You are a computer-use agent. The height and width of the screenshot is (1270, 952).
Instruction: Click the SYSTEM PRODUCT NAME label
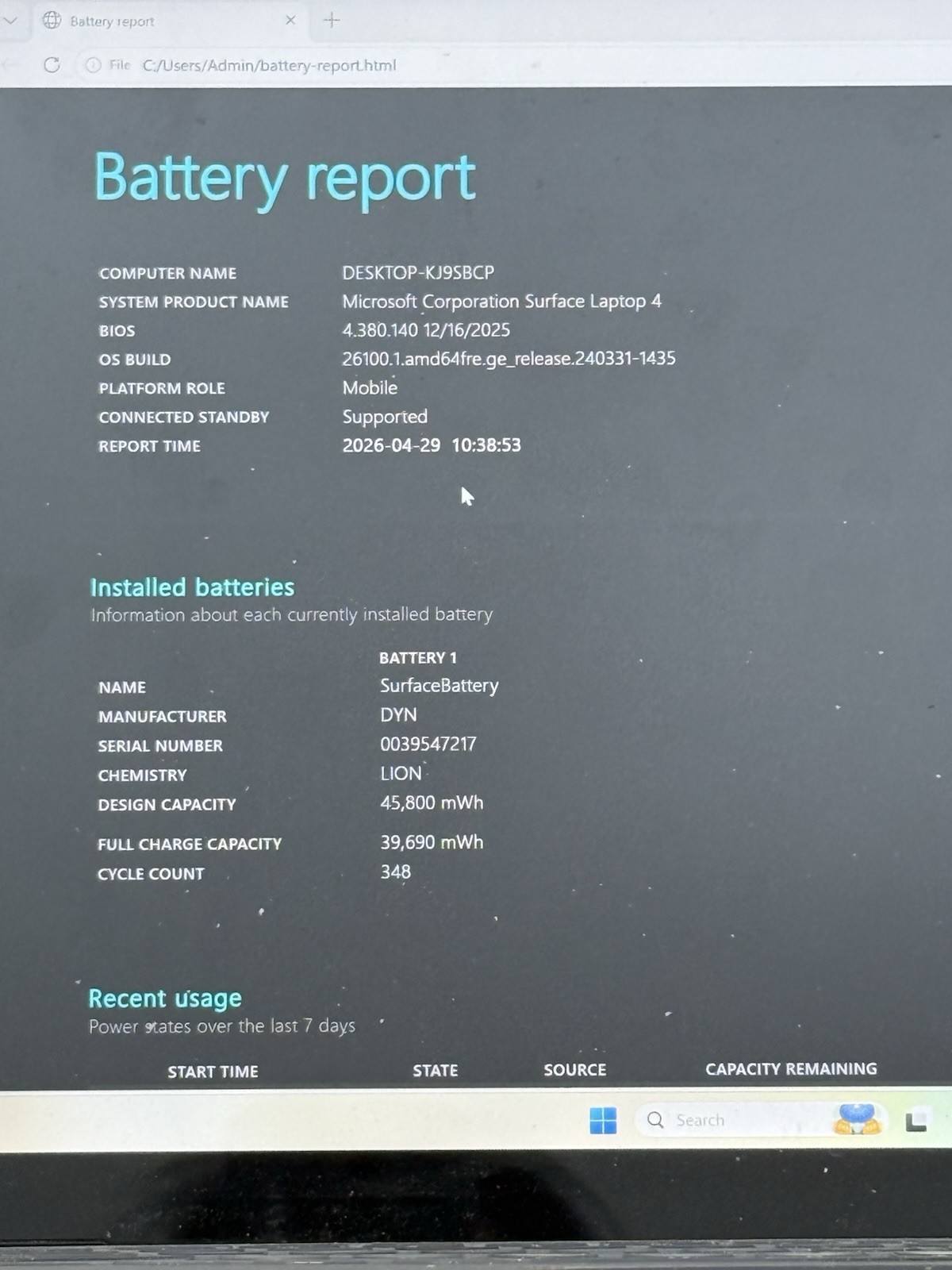[x=194, y=302]
